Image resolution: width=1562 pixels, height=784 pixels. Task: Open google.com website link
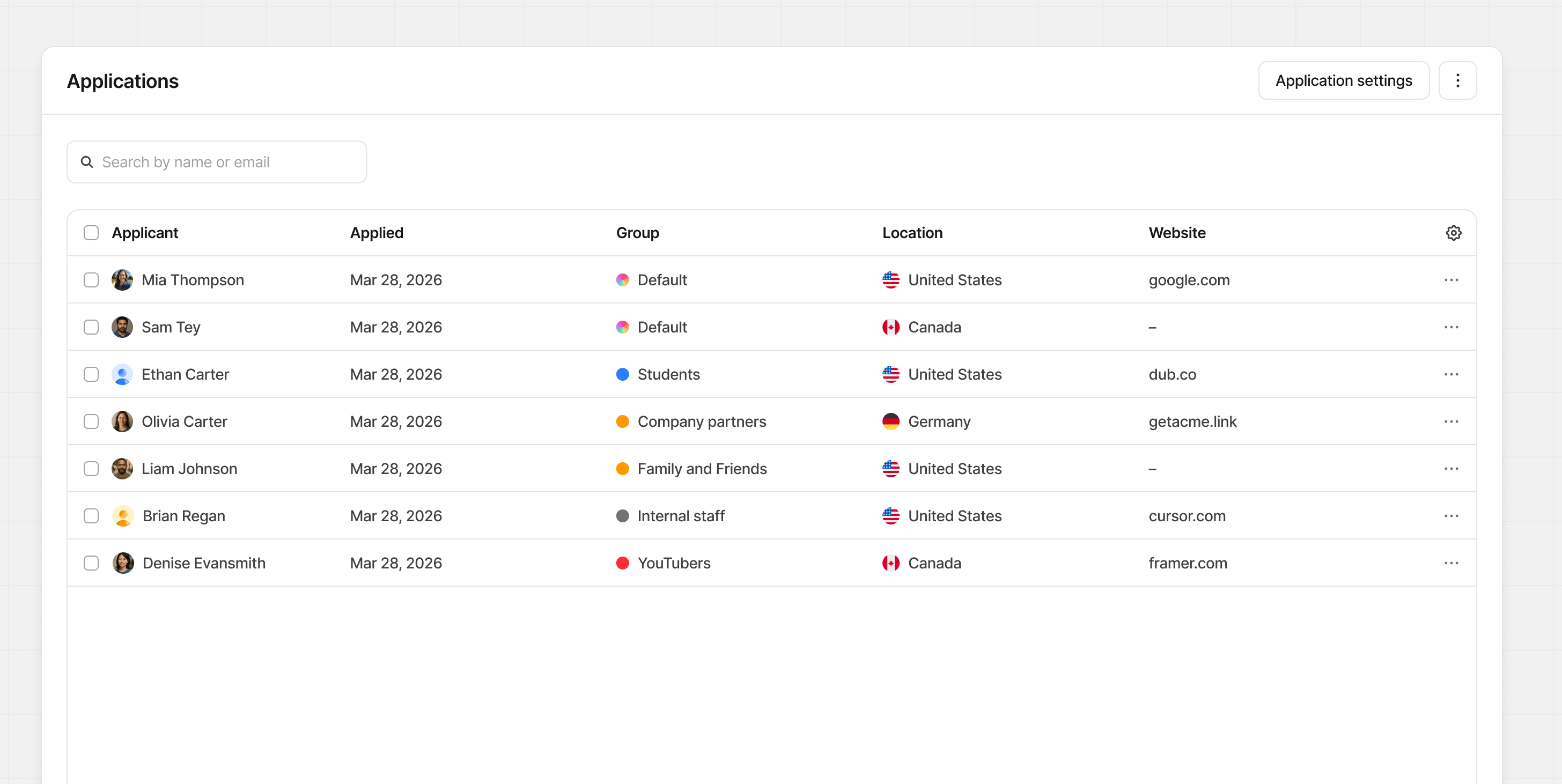coord(1189,280)
